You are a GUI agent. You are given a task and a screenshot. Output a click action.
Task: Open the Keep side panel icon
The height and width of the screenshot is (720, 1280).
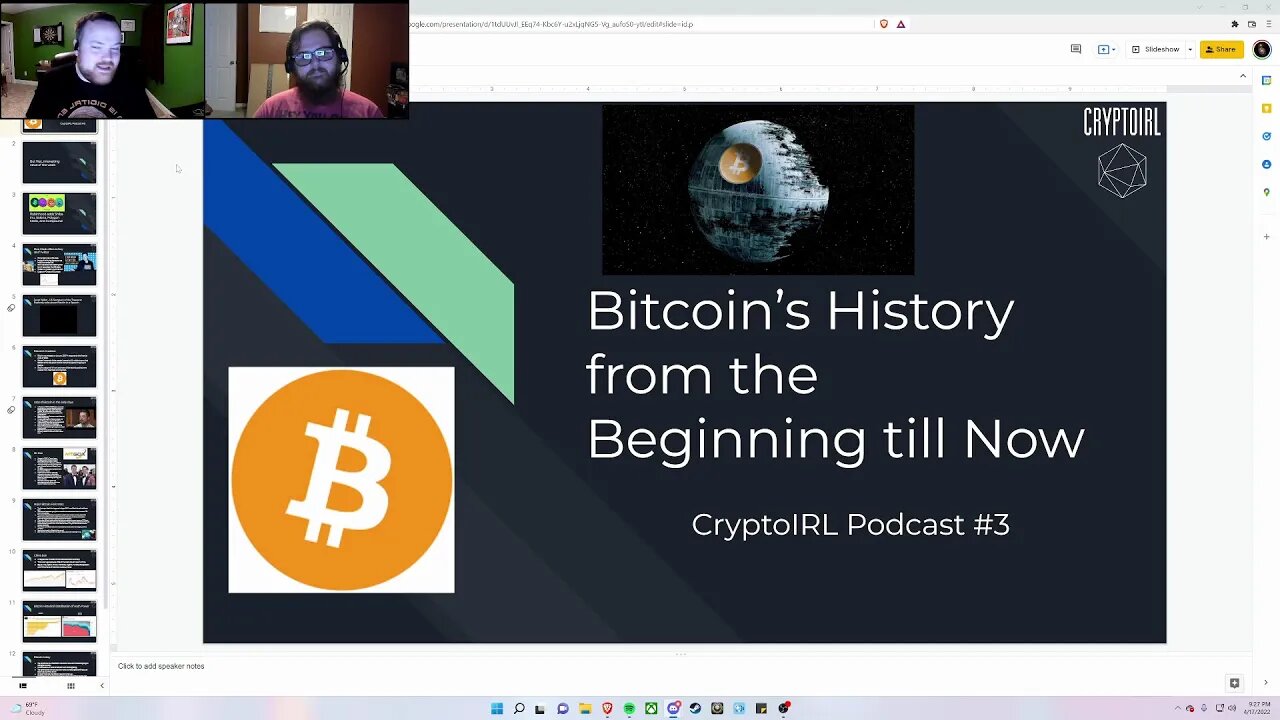1266,108
